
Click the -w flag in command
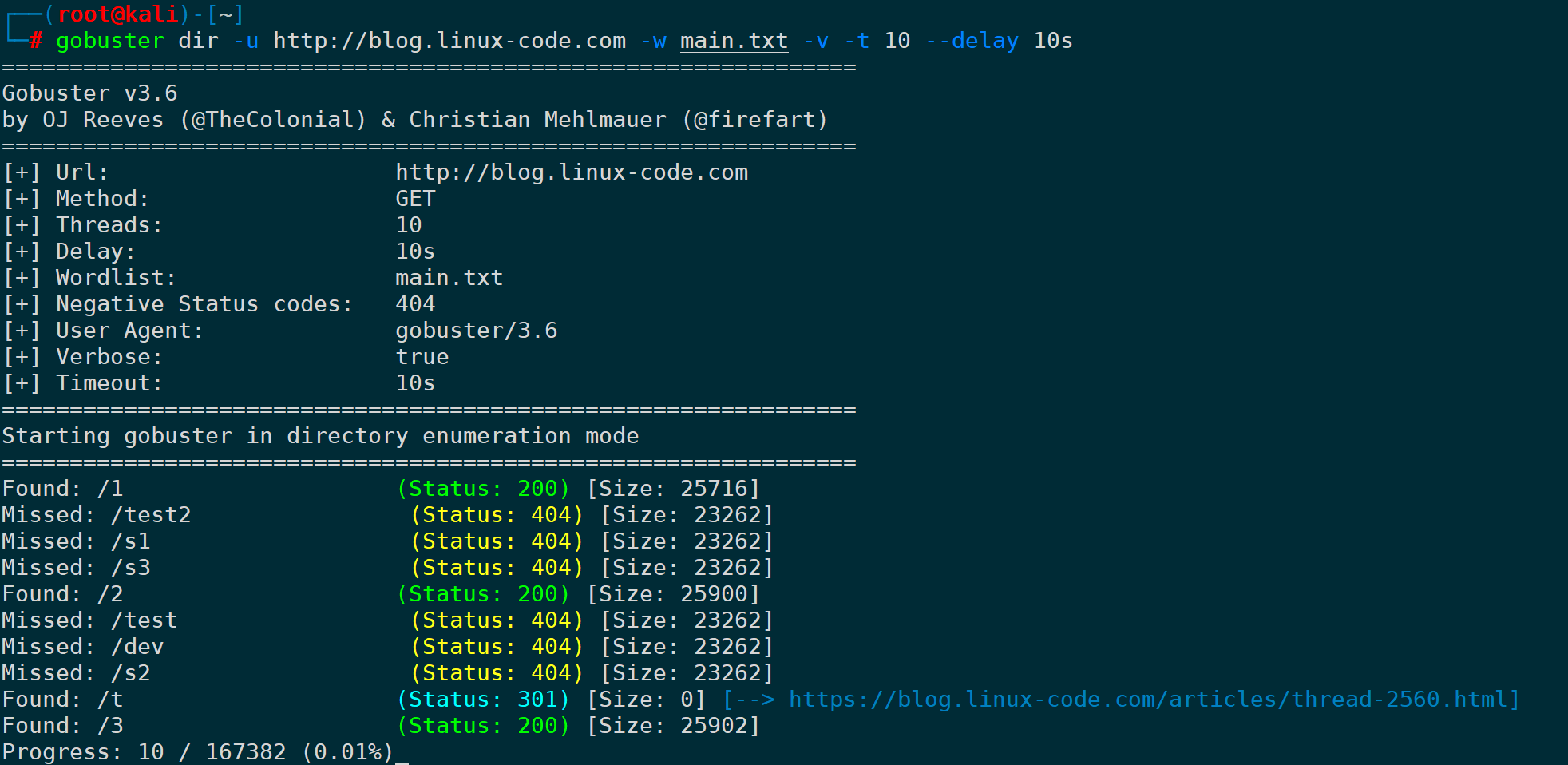coord(653,41)
